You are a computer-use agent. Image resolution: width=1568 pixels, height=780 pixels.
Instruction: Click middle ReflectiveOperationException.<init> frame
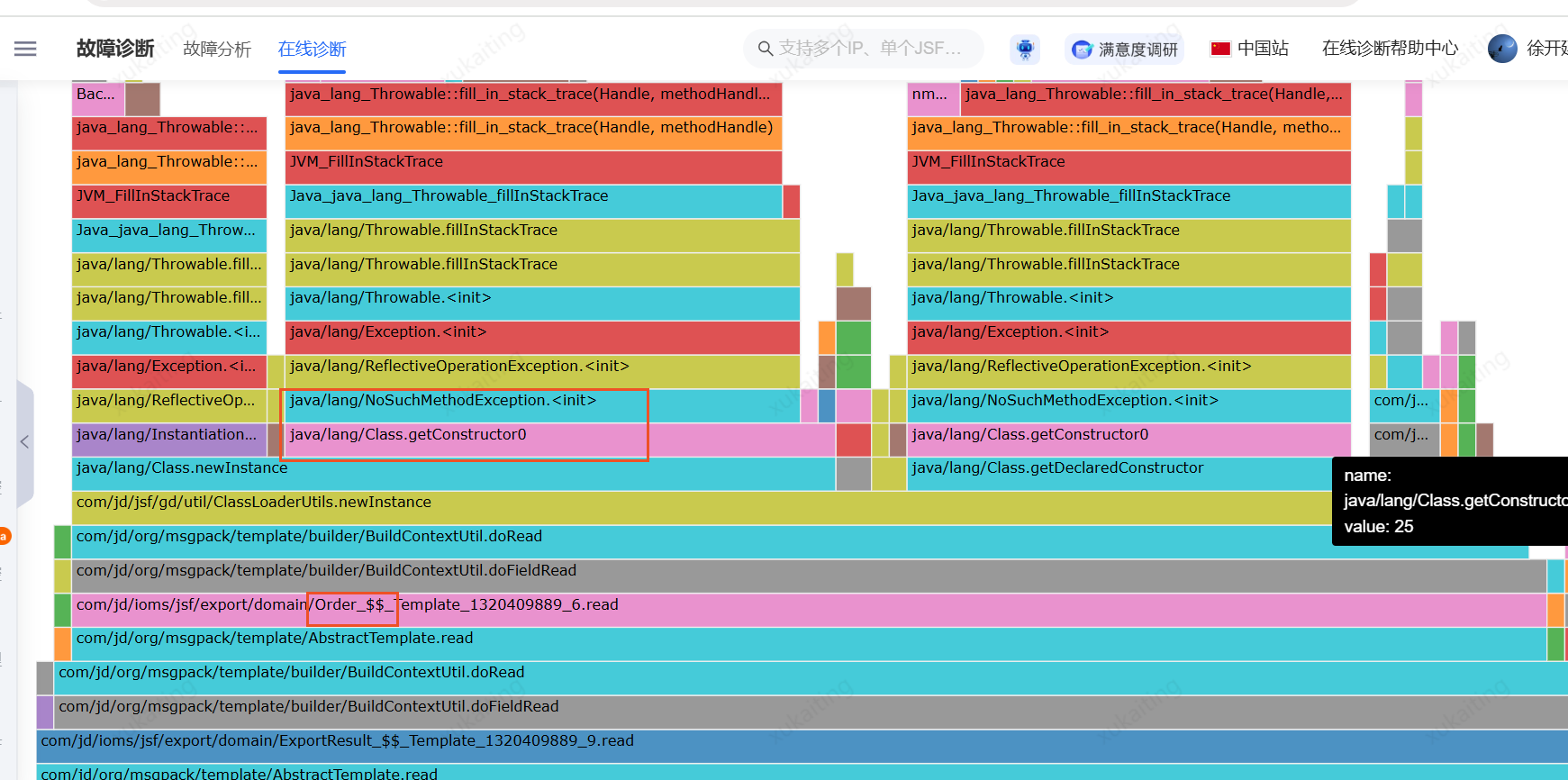(x=542, y=371)
